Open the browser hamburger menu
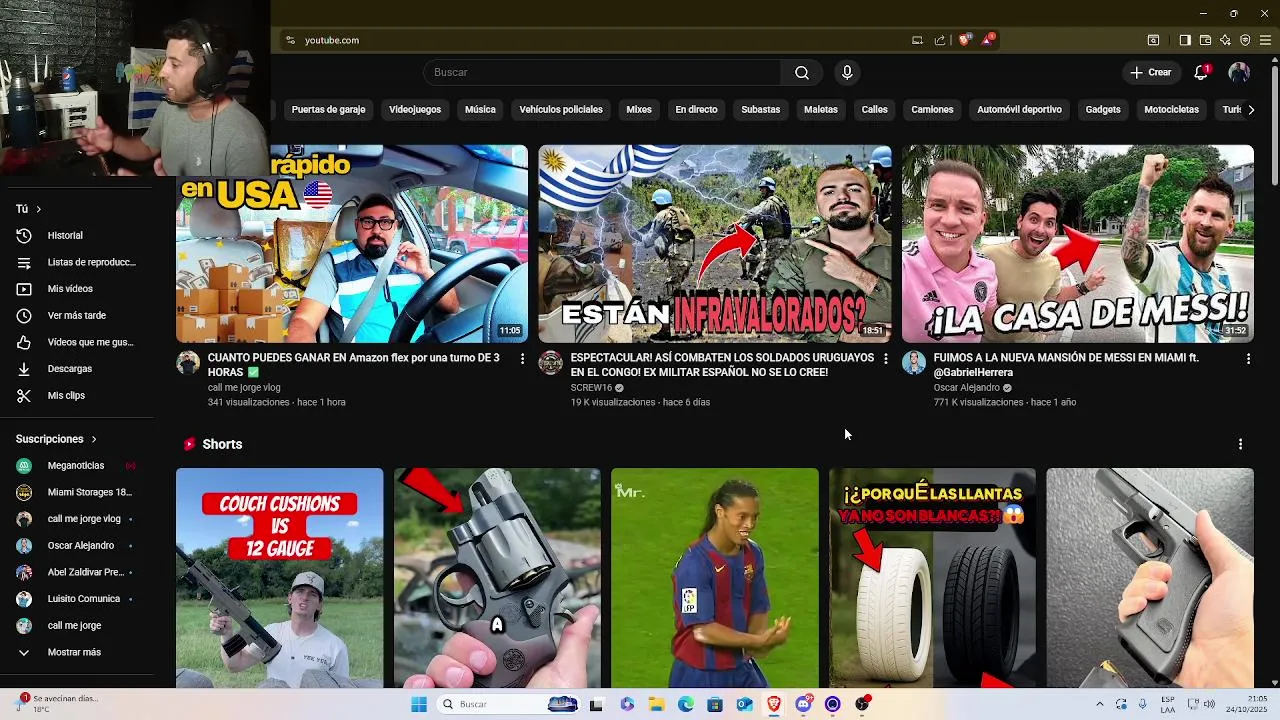1280x720 pixels. coord(1265,40)
